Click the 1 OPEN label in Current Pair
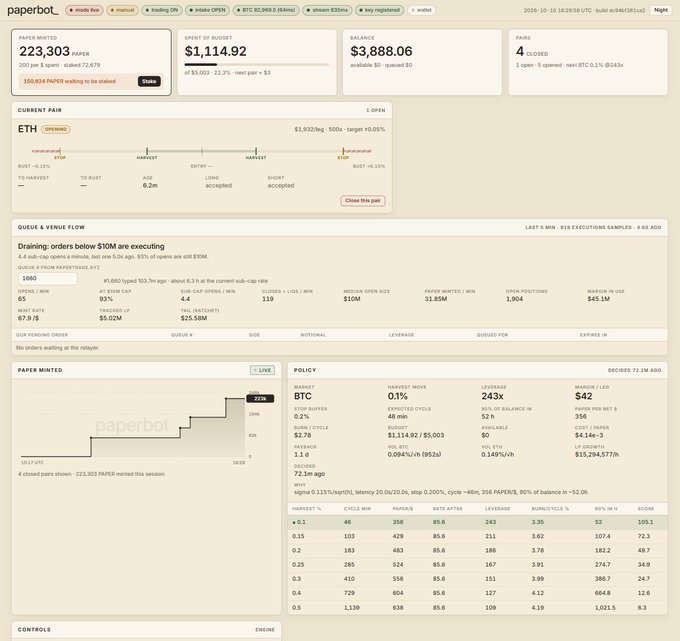 (x=376, y=110)
